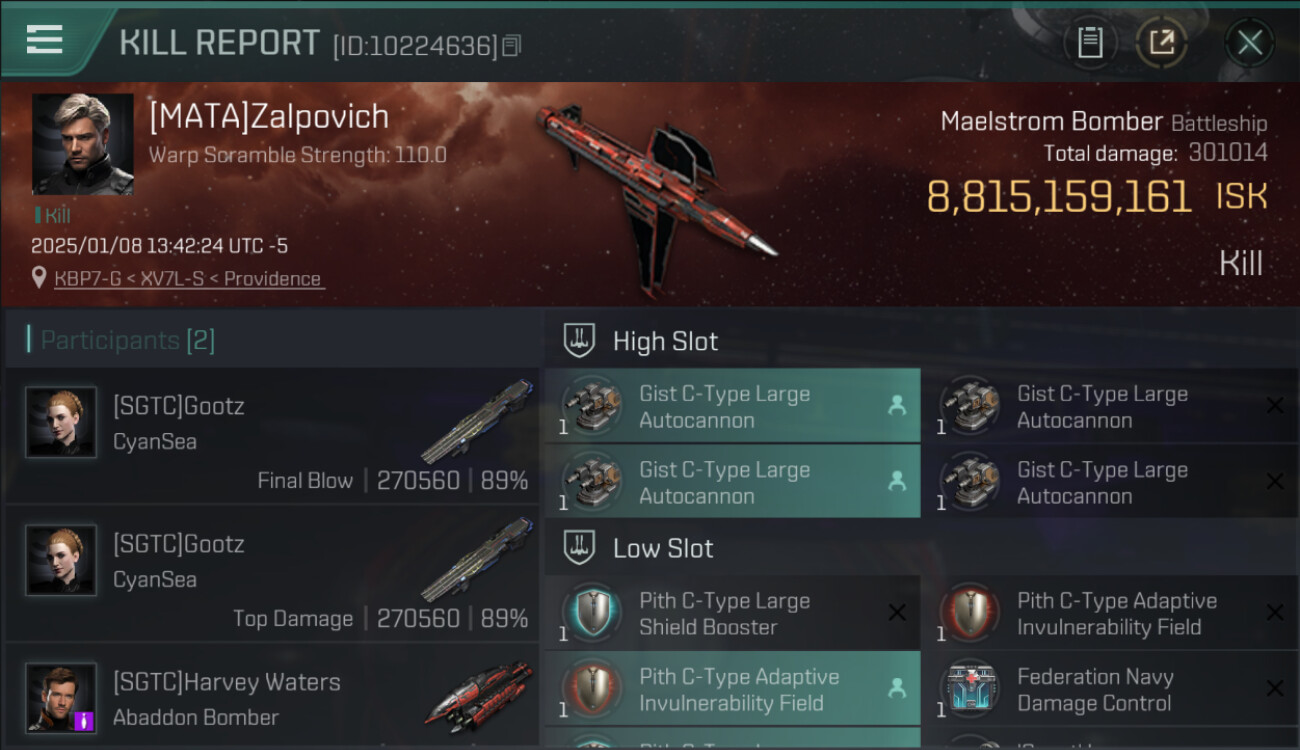Click the clipboard notes icon
Viewport: 1300px width, 750px height.
point(1090,43)
